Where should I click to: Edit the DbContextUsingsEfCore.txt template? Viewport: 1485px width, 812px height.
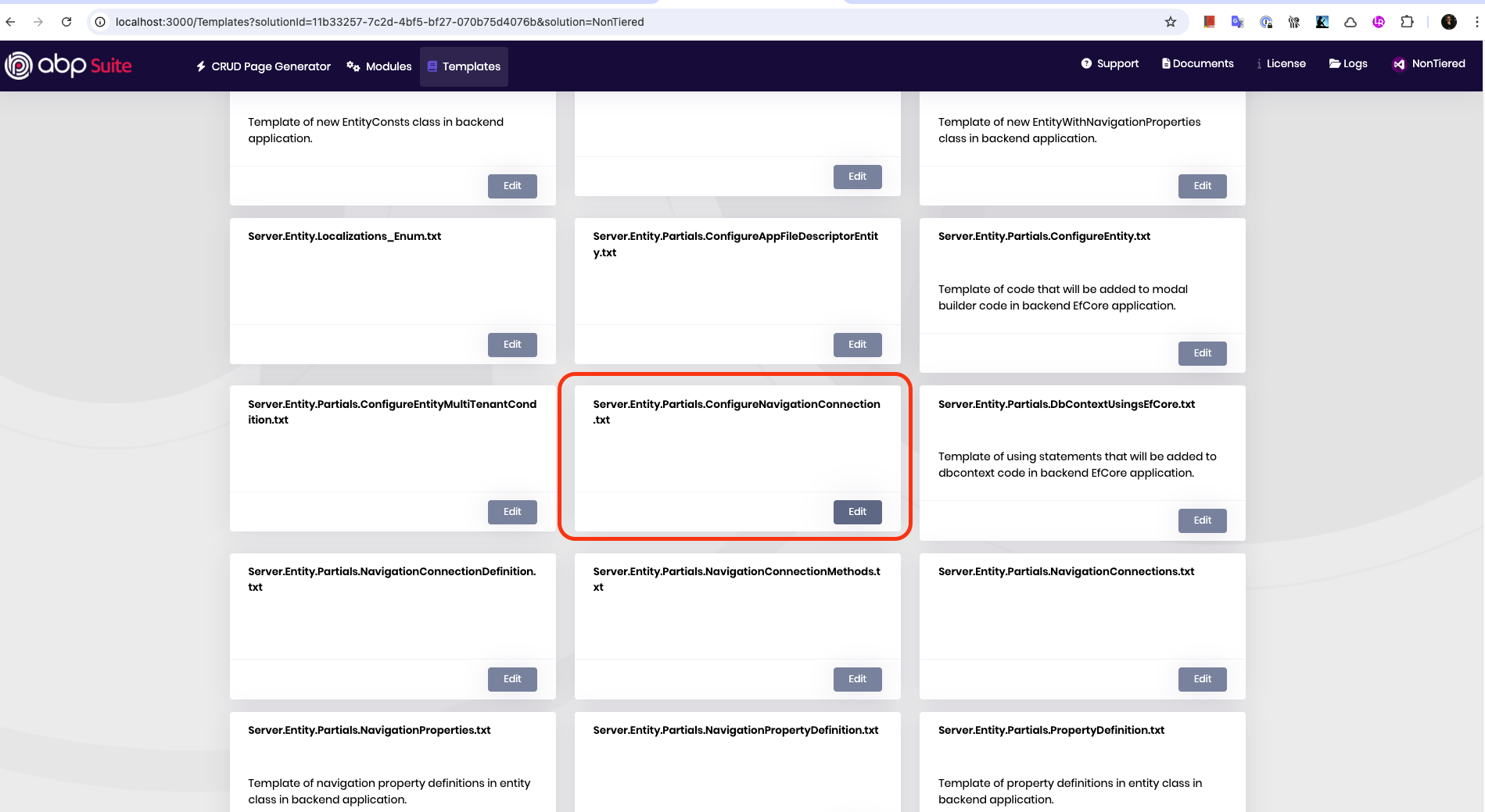click(x=1202, y=520)
